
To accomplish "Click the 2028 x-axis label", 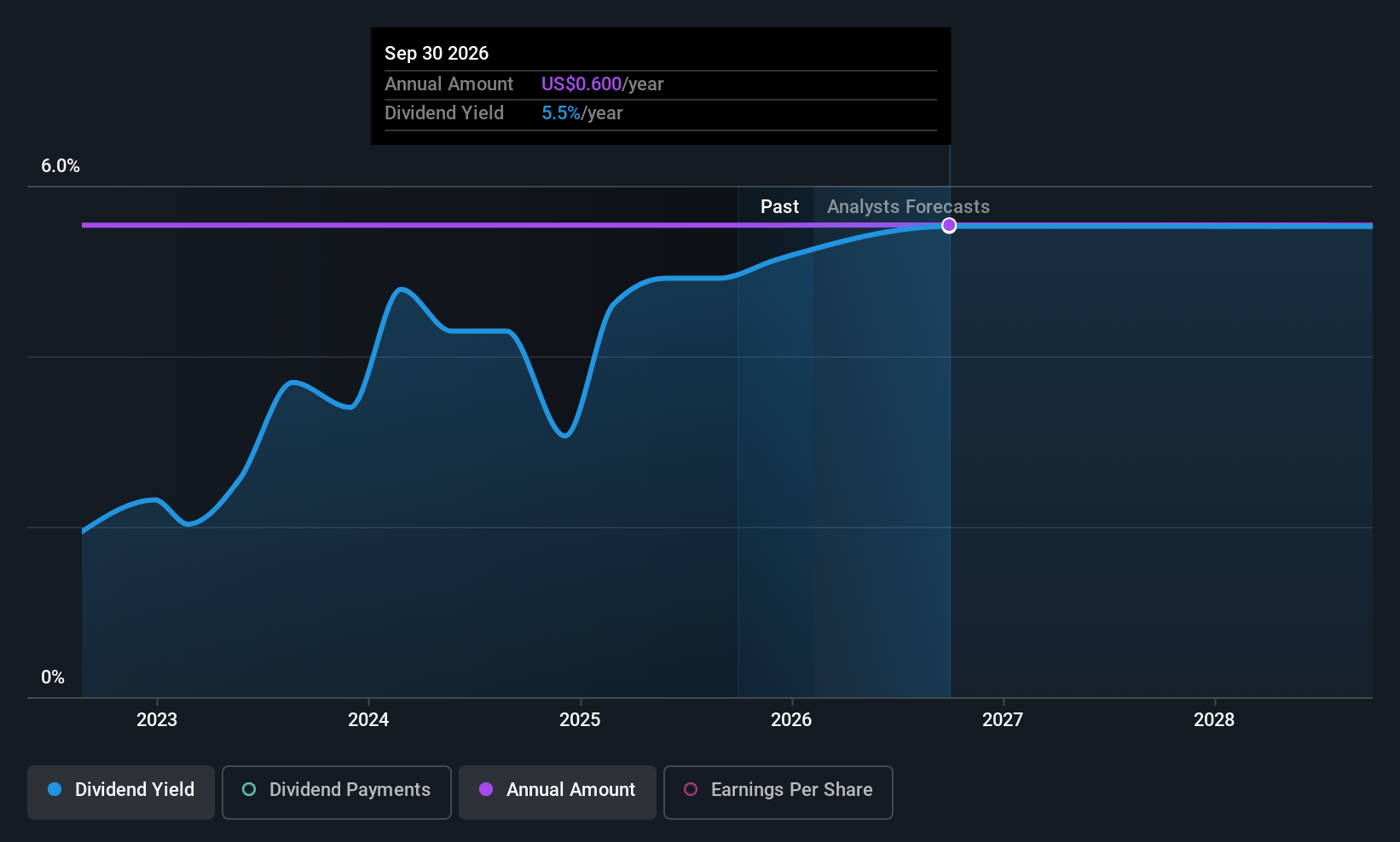I will (1214, 720).
